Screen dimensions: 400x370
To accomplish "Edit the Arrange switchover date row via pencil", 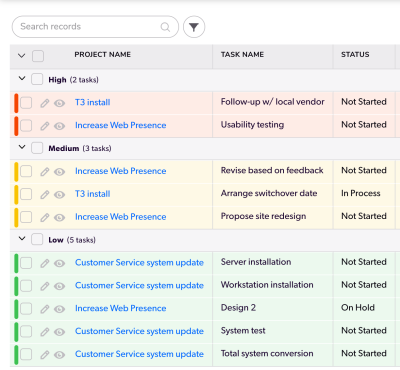I will [45, 195].
